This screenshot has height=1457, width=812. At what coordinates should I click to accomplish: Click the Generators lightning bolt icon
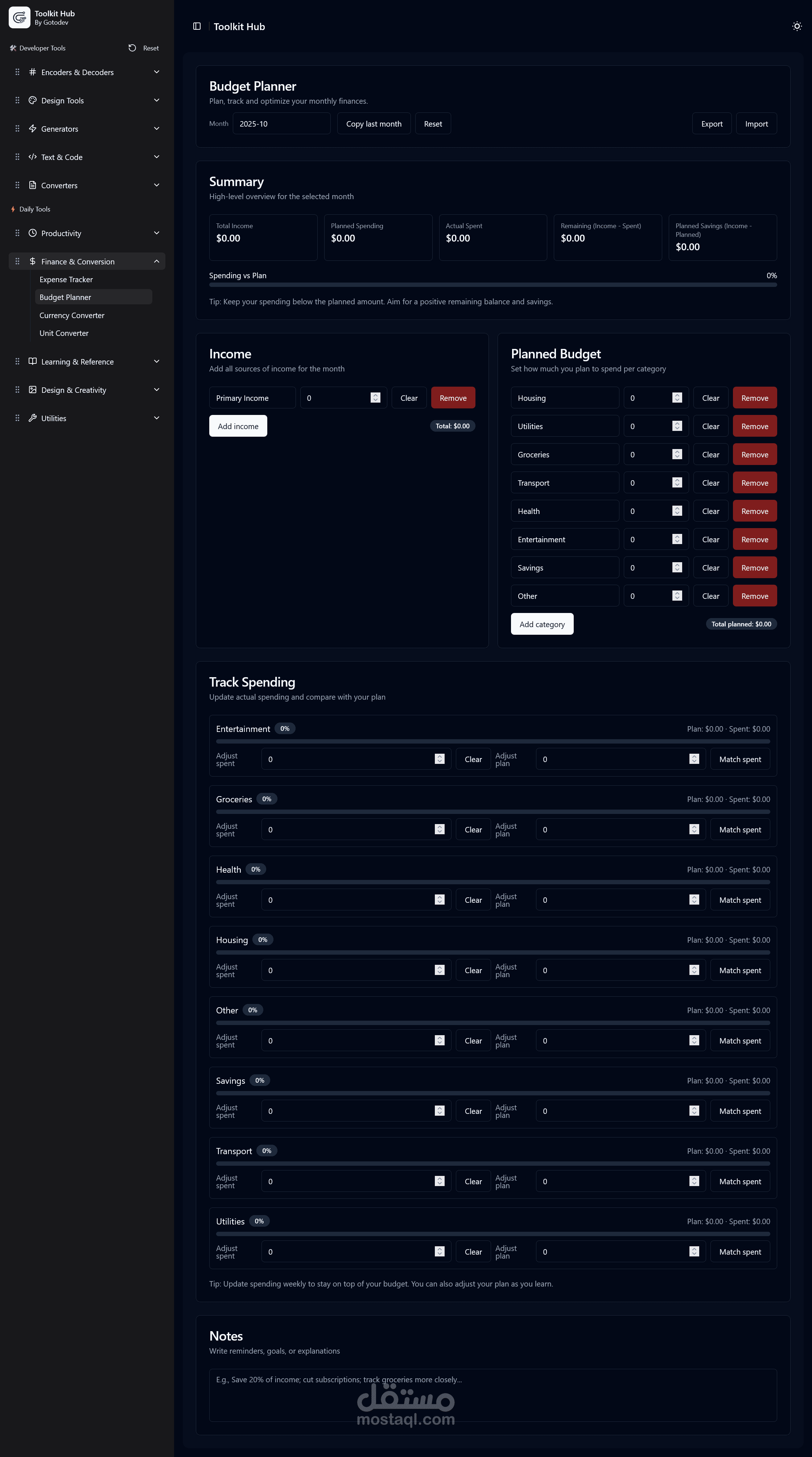[x=32, y=128]
